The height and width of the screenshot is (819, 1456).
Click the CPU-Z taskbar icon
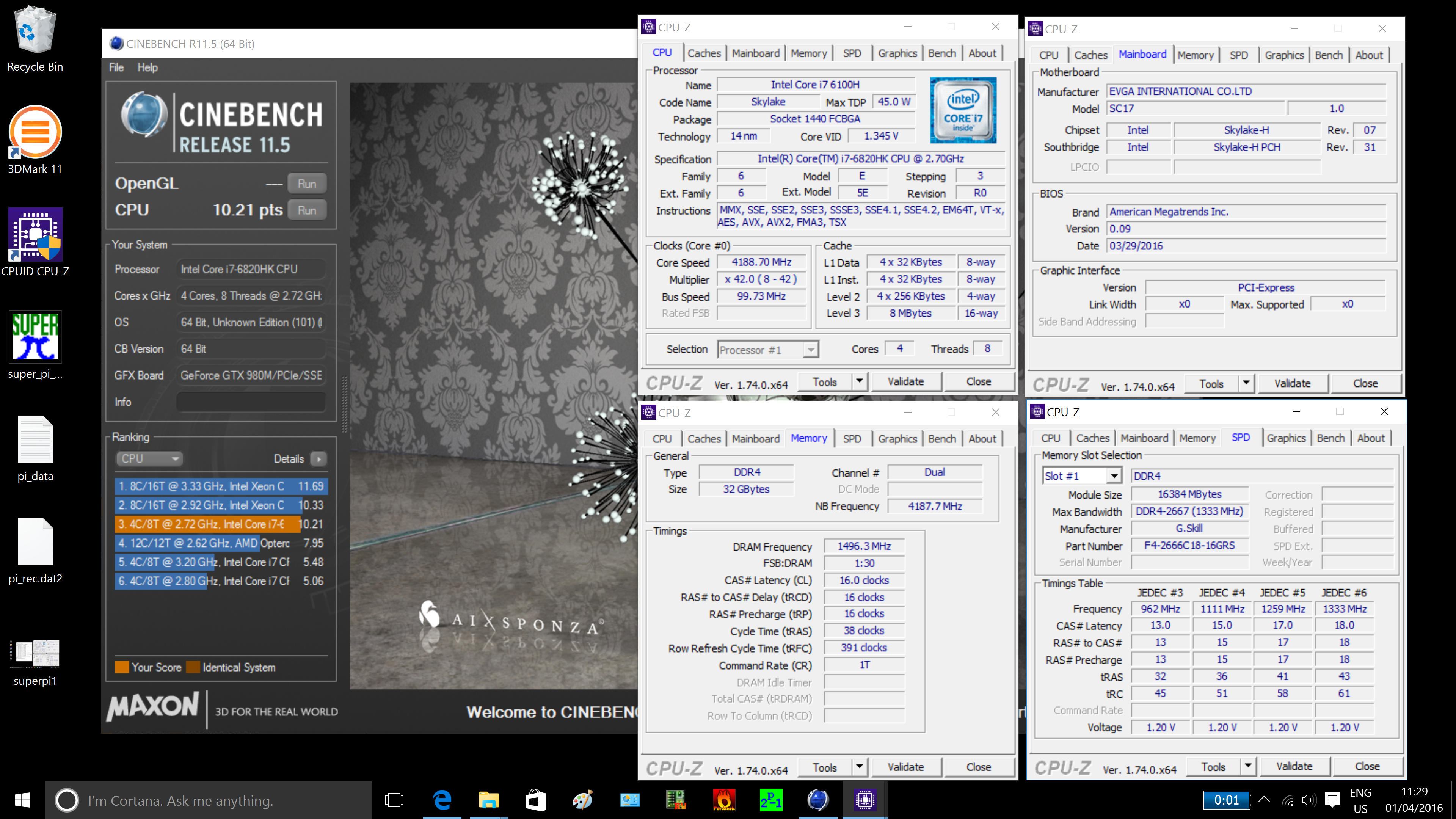pos(864,800)
